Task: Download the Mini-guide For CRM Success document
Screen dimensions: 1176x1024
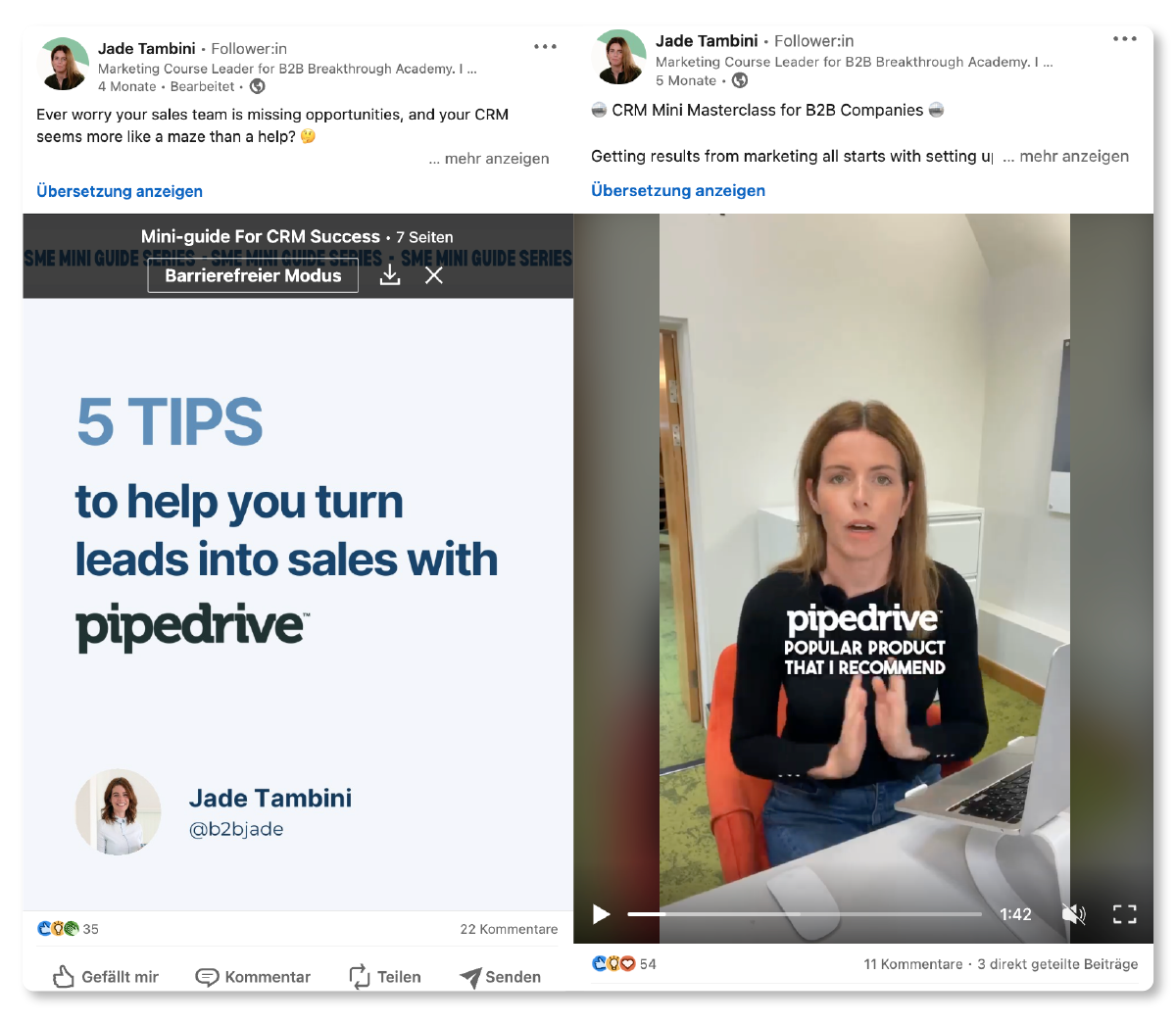Action: (390, 275)
